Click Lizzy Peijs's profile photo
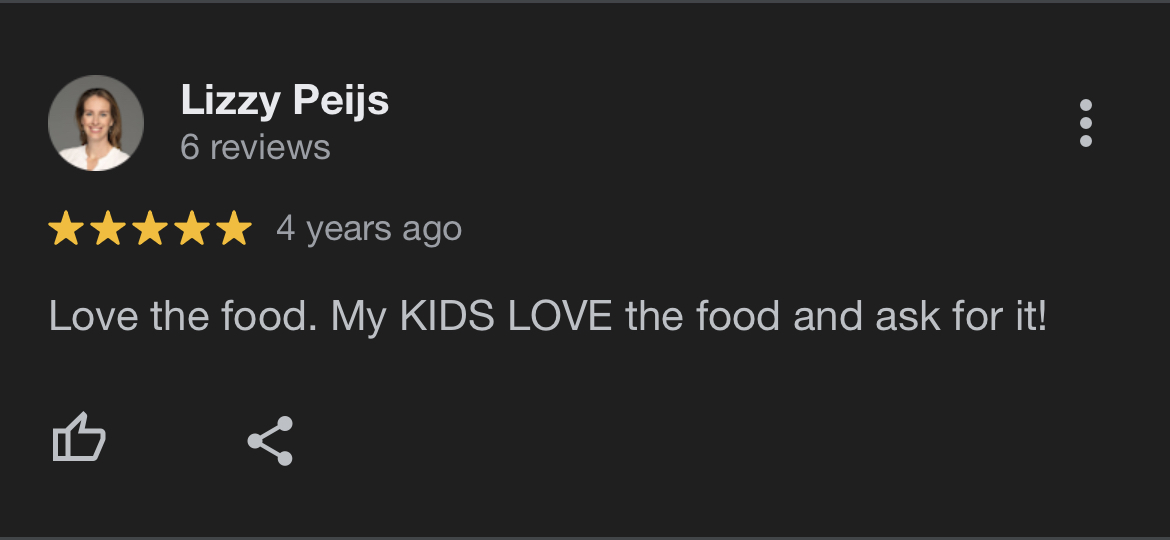Image resolution: width=1170 pixels, height=540 pixels. point(96,123)
